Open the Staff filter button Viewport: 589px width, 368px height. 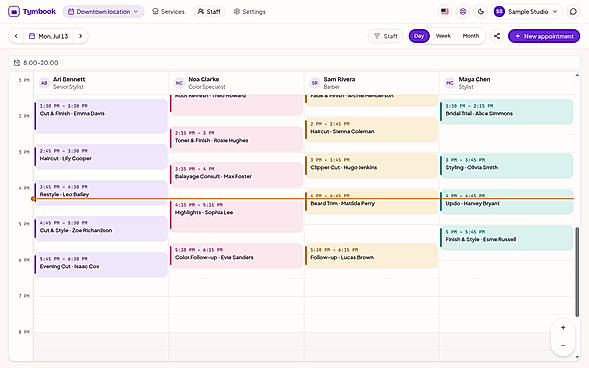click(386, 36)
